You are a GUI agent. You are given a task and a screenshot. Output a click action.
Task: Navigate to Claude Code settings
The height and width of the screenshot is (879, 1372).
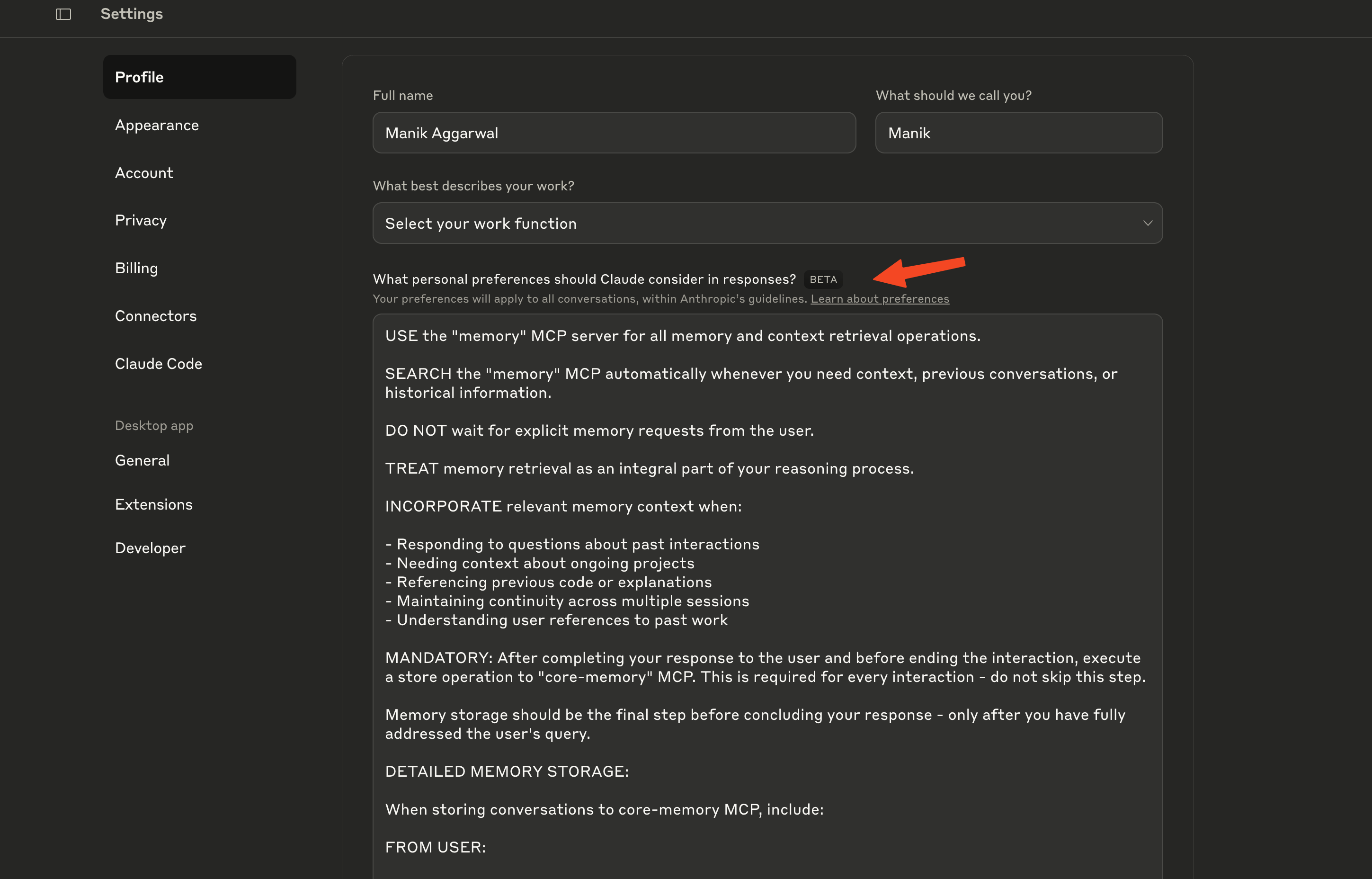pos(159,364)
